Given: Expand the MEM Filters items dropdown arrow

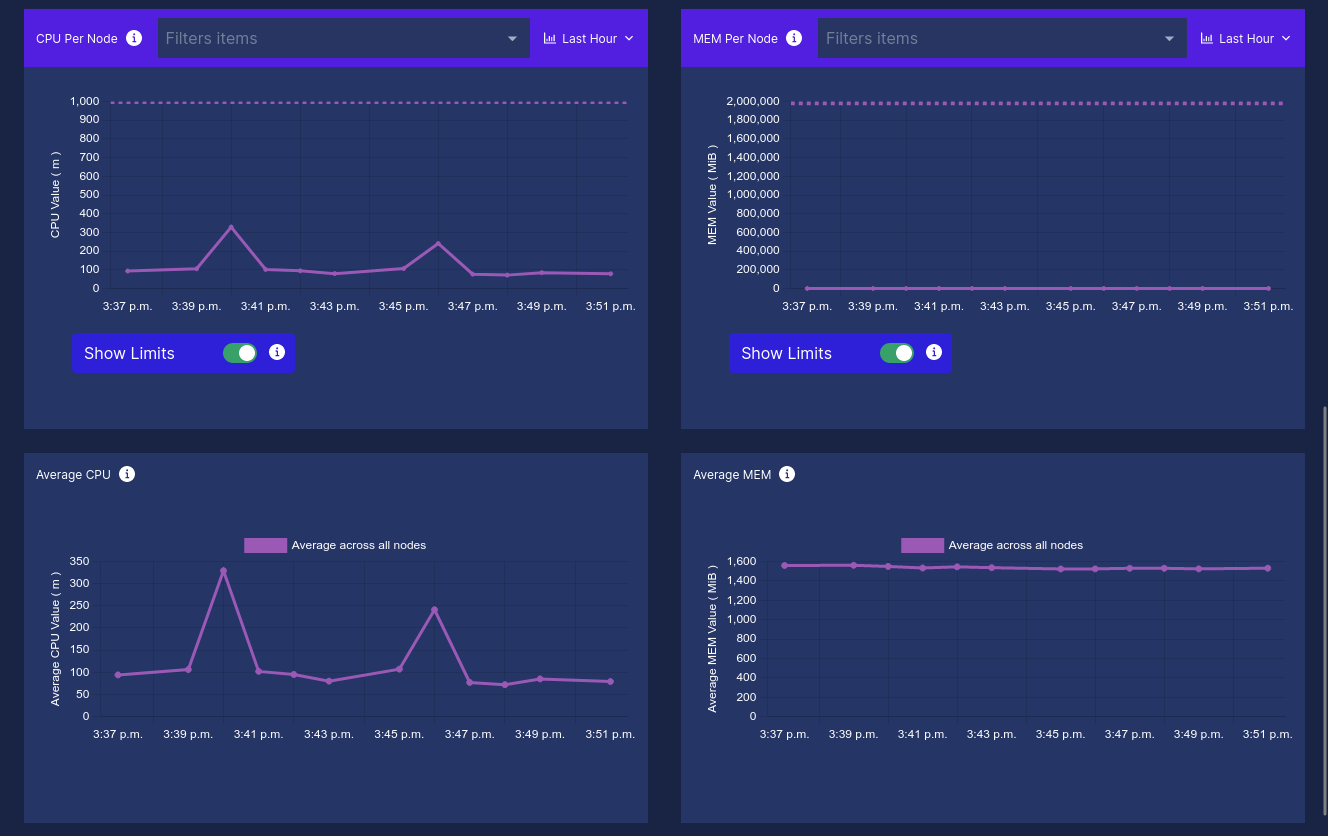Looking at the screenshot, I should [1170, 38].
